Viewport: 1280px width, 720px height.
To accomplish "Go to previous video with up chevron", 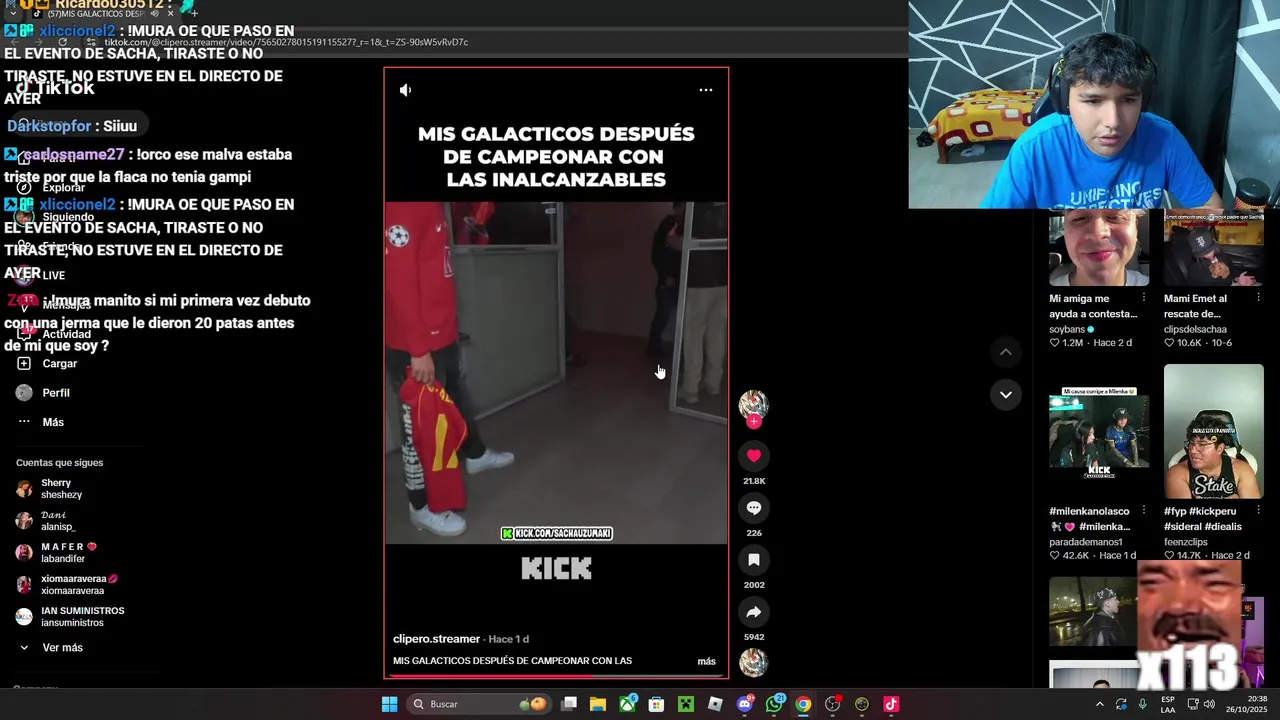I will (x=1006, y=352).
